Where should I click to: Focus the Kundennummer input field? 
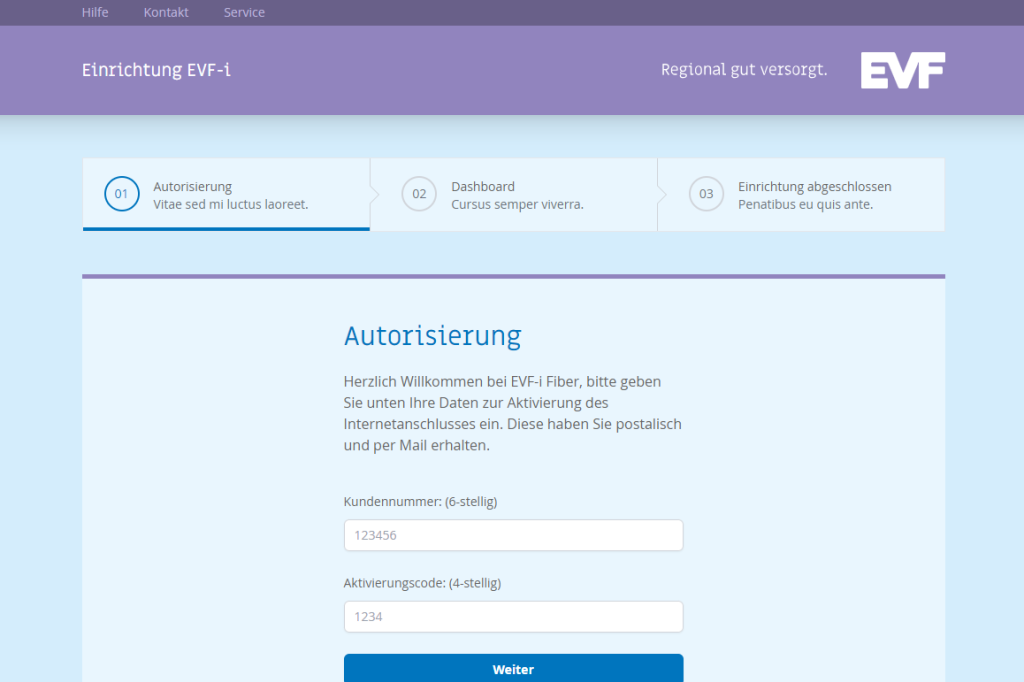513,535
